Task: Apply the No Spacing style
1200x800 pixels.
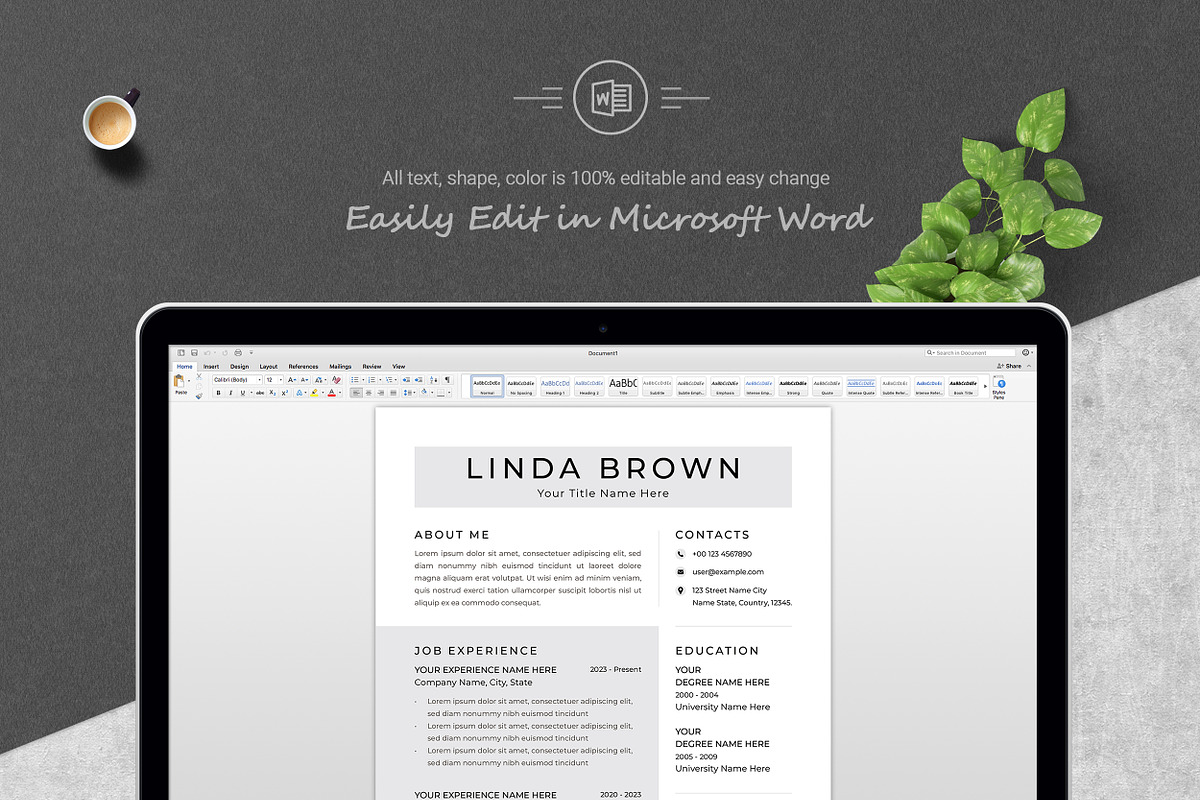Action: (521, 386)
